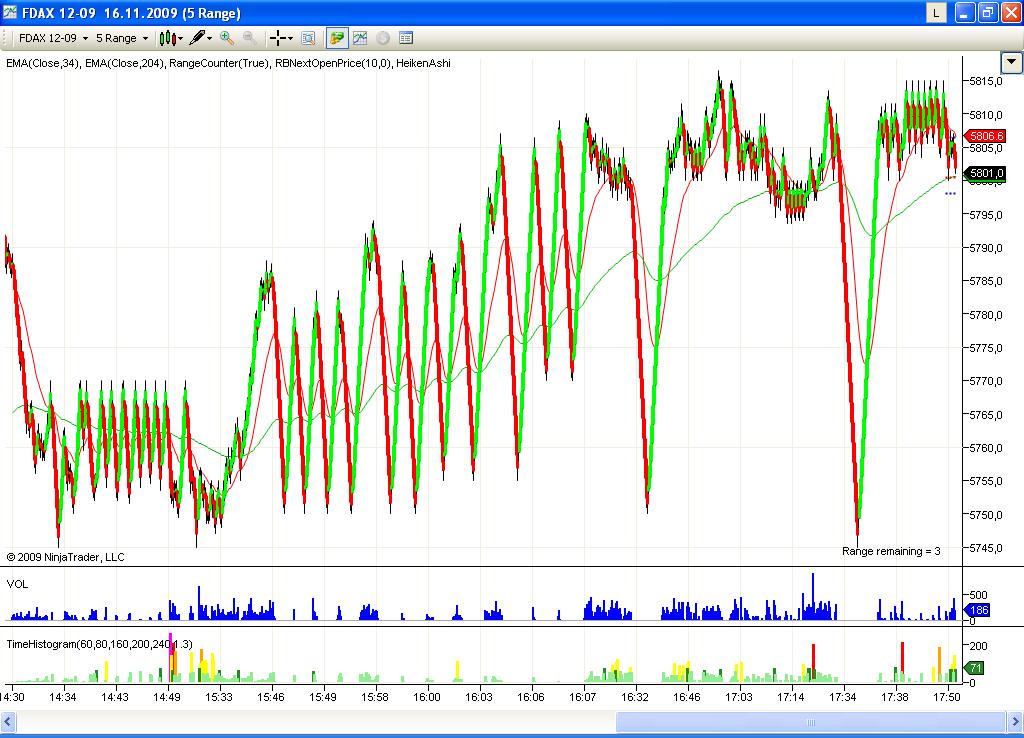Click the zoom in magnifier icon
The height and width of the screenshot is (738, 1024).
(x=227, y=39)
